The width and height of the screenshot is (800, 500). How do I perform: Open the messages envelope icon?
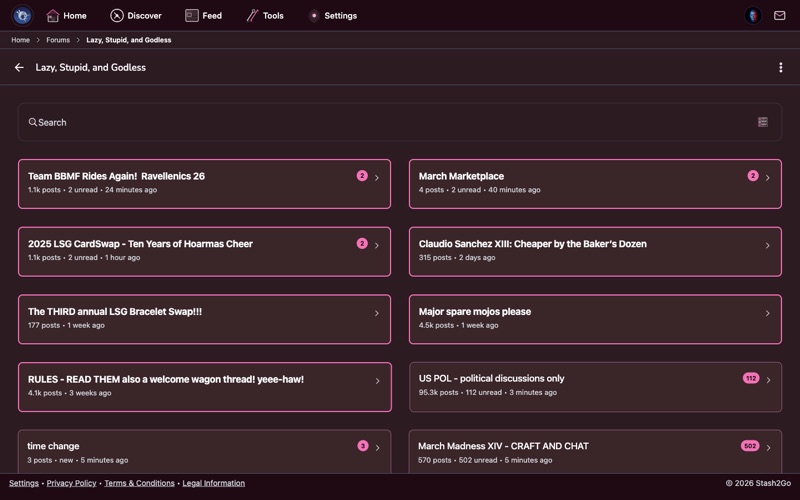[x=780, y=15]
